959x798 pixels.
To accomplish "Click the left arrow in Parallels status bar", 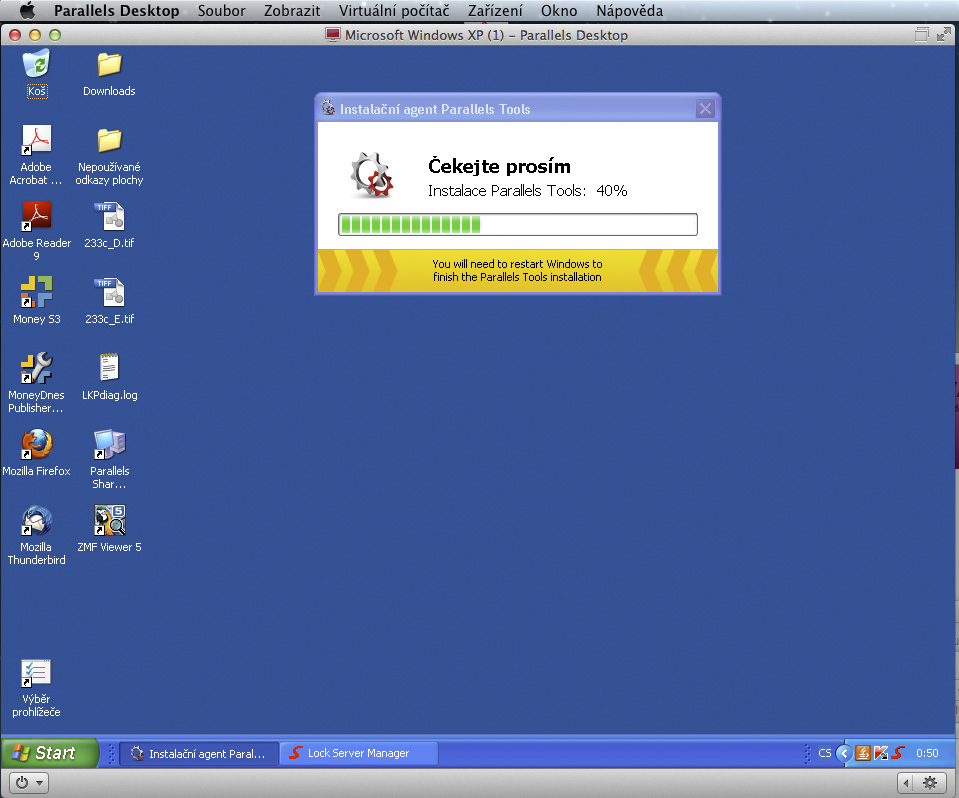I will (906, 782).
